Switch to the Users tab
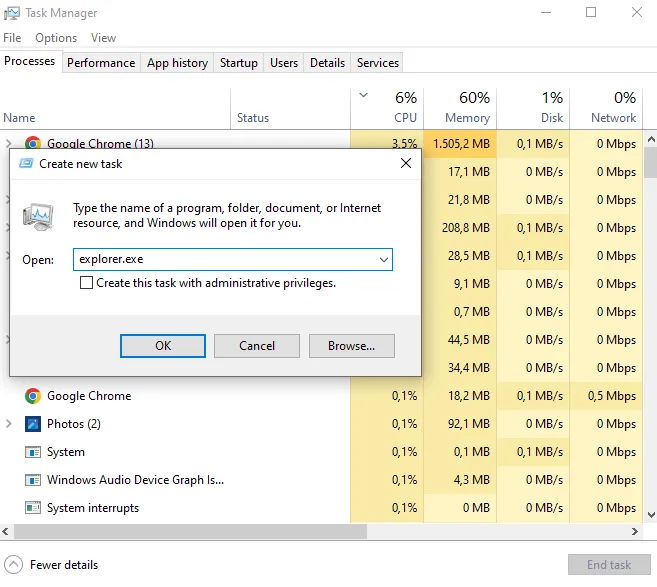The image size is (657, 587). click(x=284, y=63)
